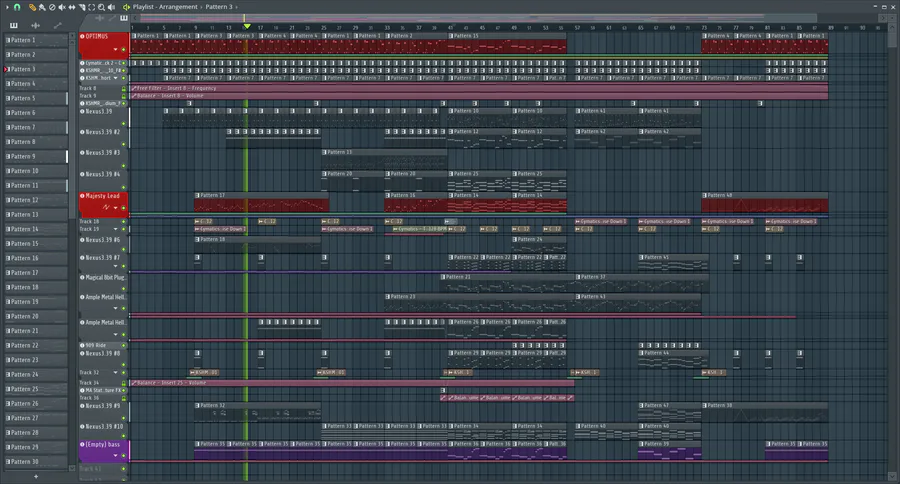Select the Delete tool
900x484 pixels.
point(52,7)
